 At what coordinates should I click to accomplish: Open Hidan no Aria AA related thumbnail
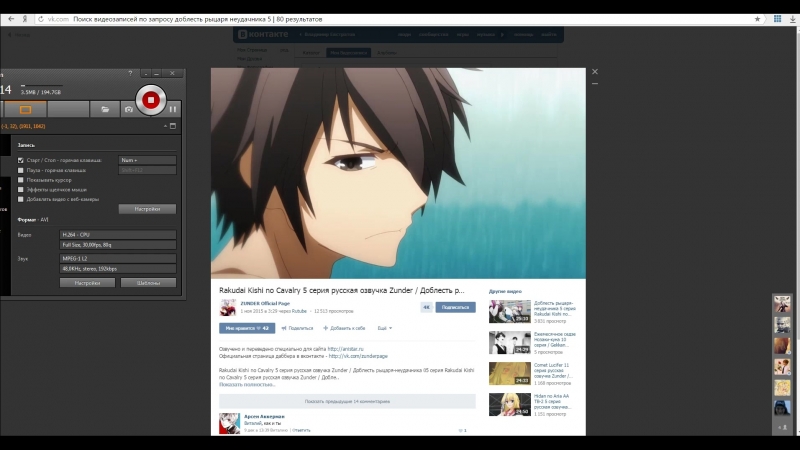click(510, 405)
